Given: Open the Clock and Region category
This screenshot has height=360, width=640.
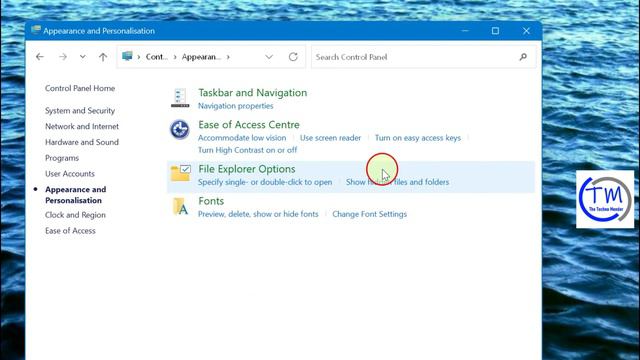Looking at the screenshot, I should pyautogui.click(x=76, y=215).
